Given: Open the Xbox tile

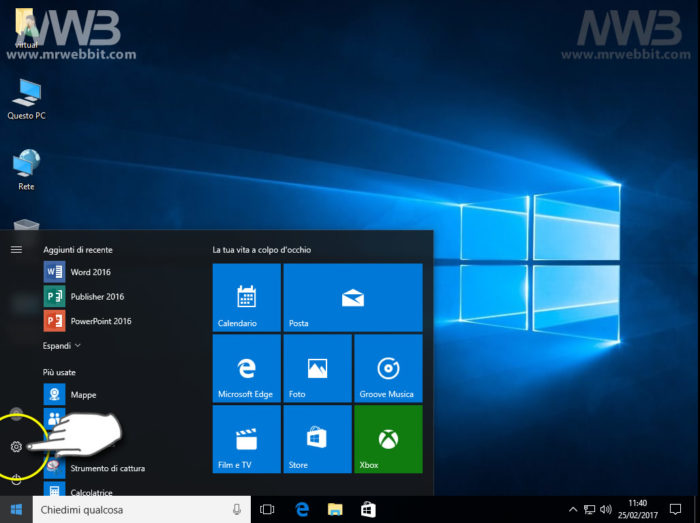Looking at the screenshot, I should pyautogui.click(x=388, y=439).
